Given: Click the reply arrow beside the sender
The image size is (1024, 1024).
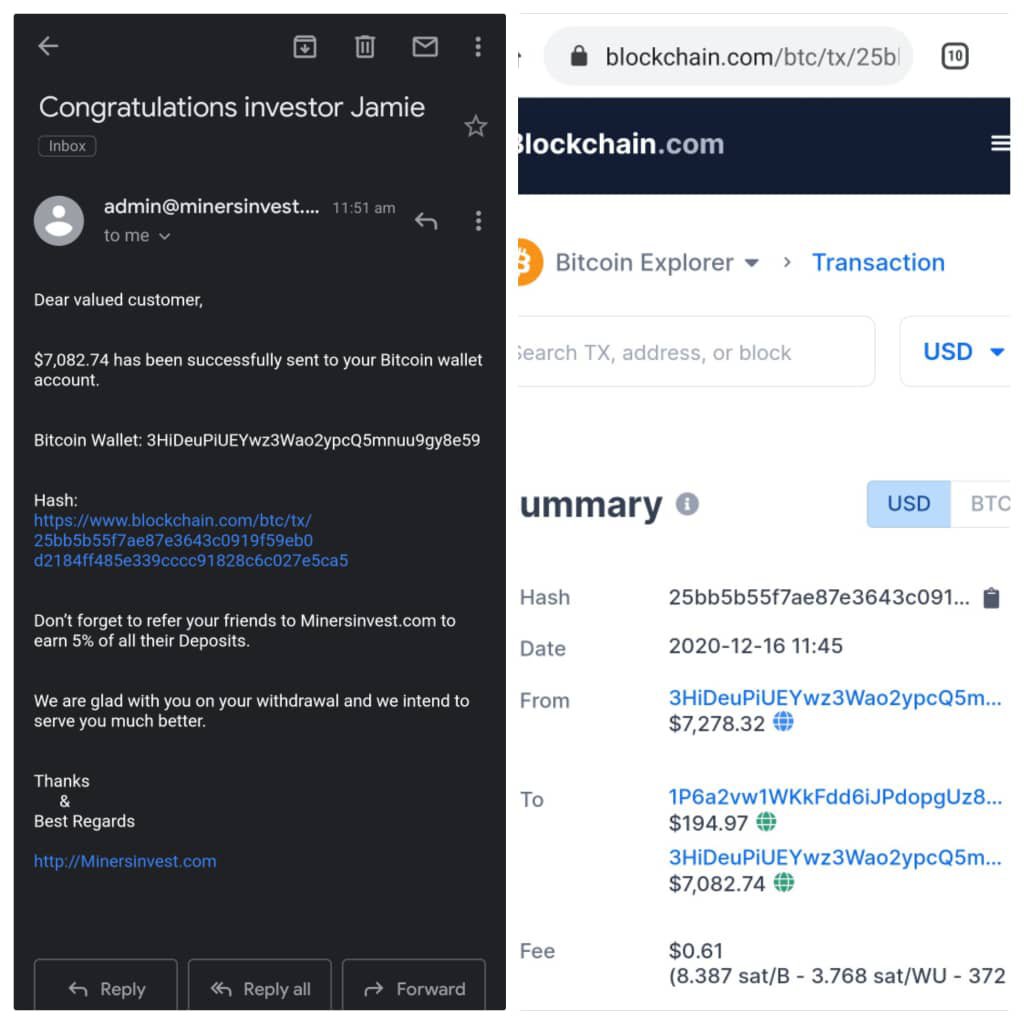Looking at the screenshot, I should [426, 220].
